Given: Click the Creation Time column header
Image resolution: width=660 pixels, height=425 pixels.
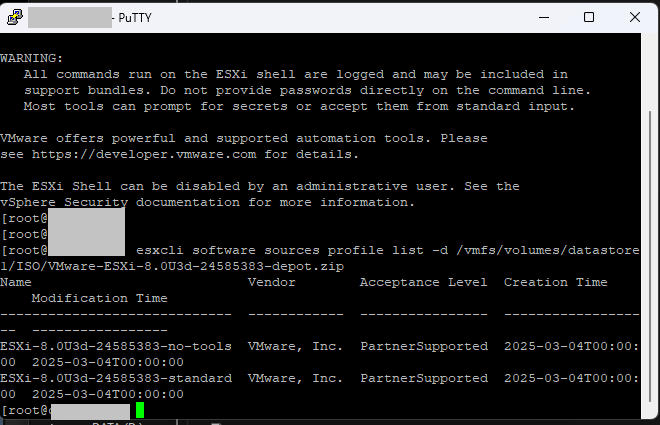Looking at the screenshot, I should pos(556,282).
